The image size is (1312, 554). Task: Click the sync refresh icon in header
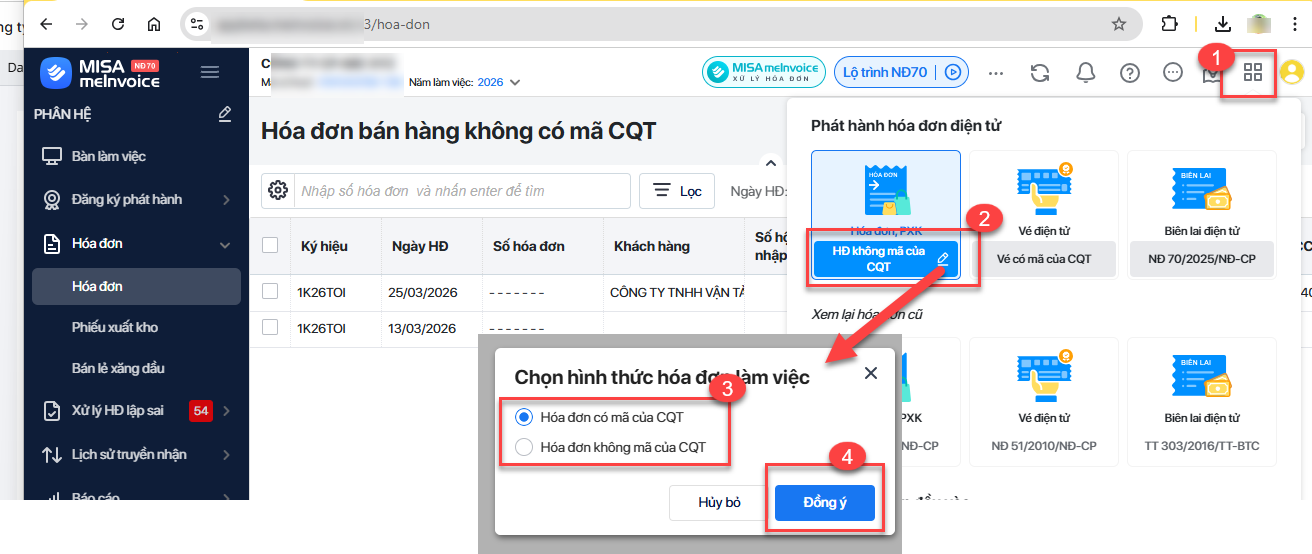tap(1040, 72)
